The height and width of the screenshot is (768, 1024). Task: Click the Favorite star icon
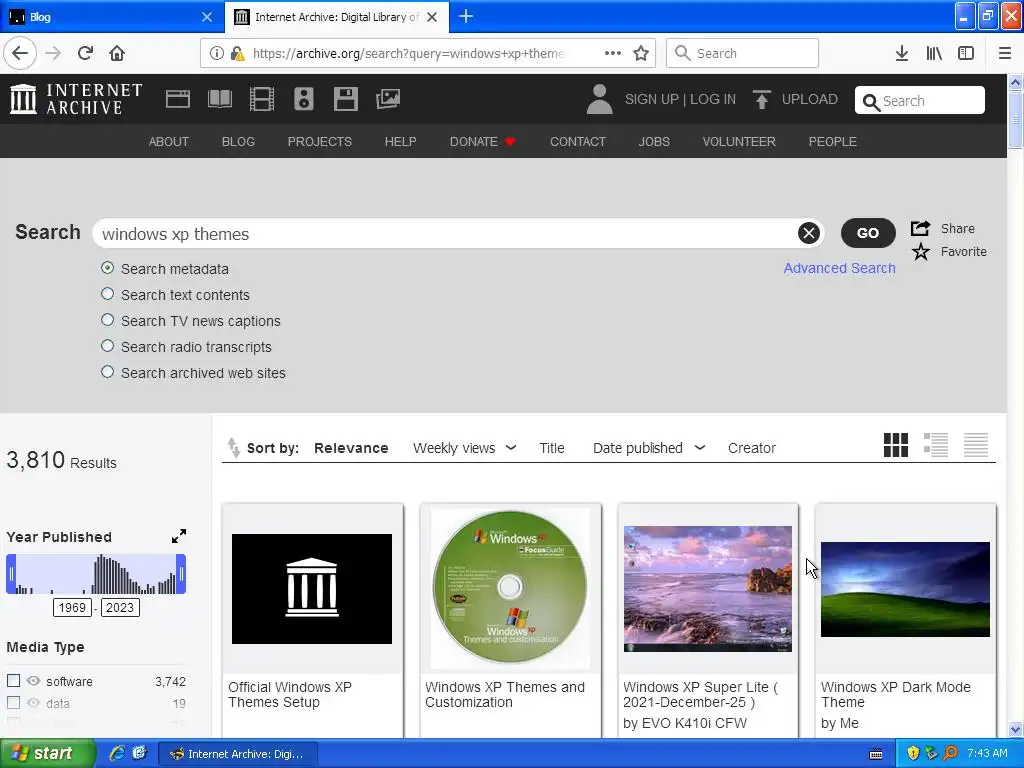[921, 251]
